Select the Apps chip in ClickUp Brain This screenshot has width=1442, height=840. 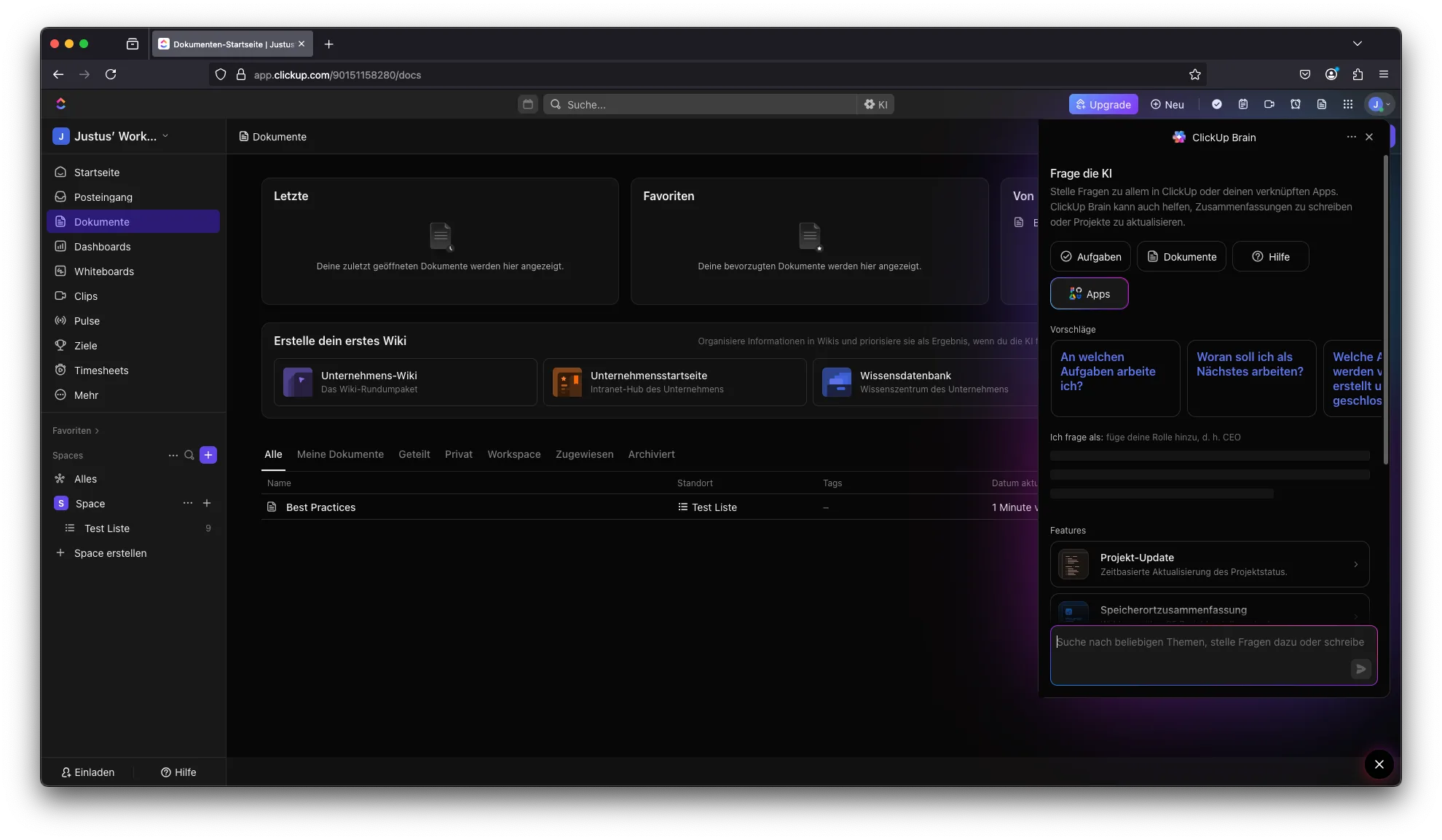(1090, 293)
